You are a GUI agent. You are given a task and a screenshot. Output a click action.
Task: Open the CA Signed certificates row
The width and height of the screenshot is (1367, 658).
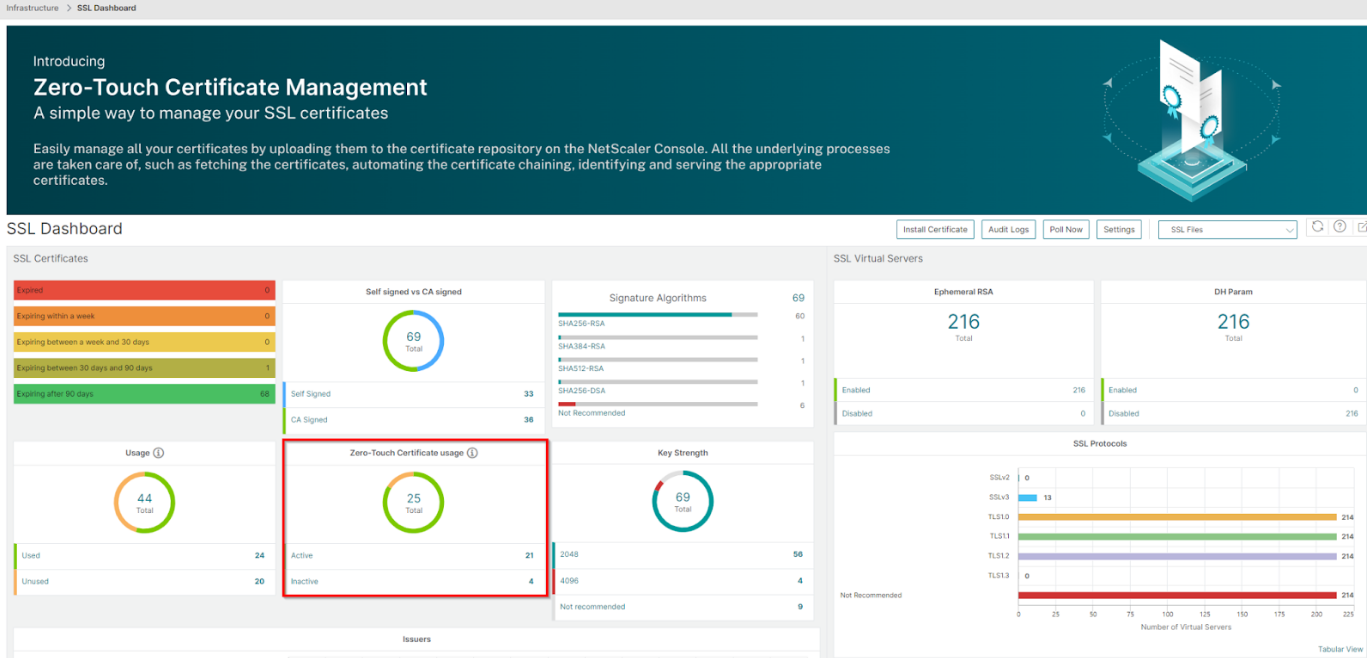pos(413,420)
